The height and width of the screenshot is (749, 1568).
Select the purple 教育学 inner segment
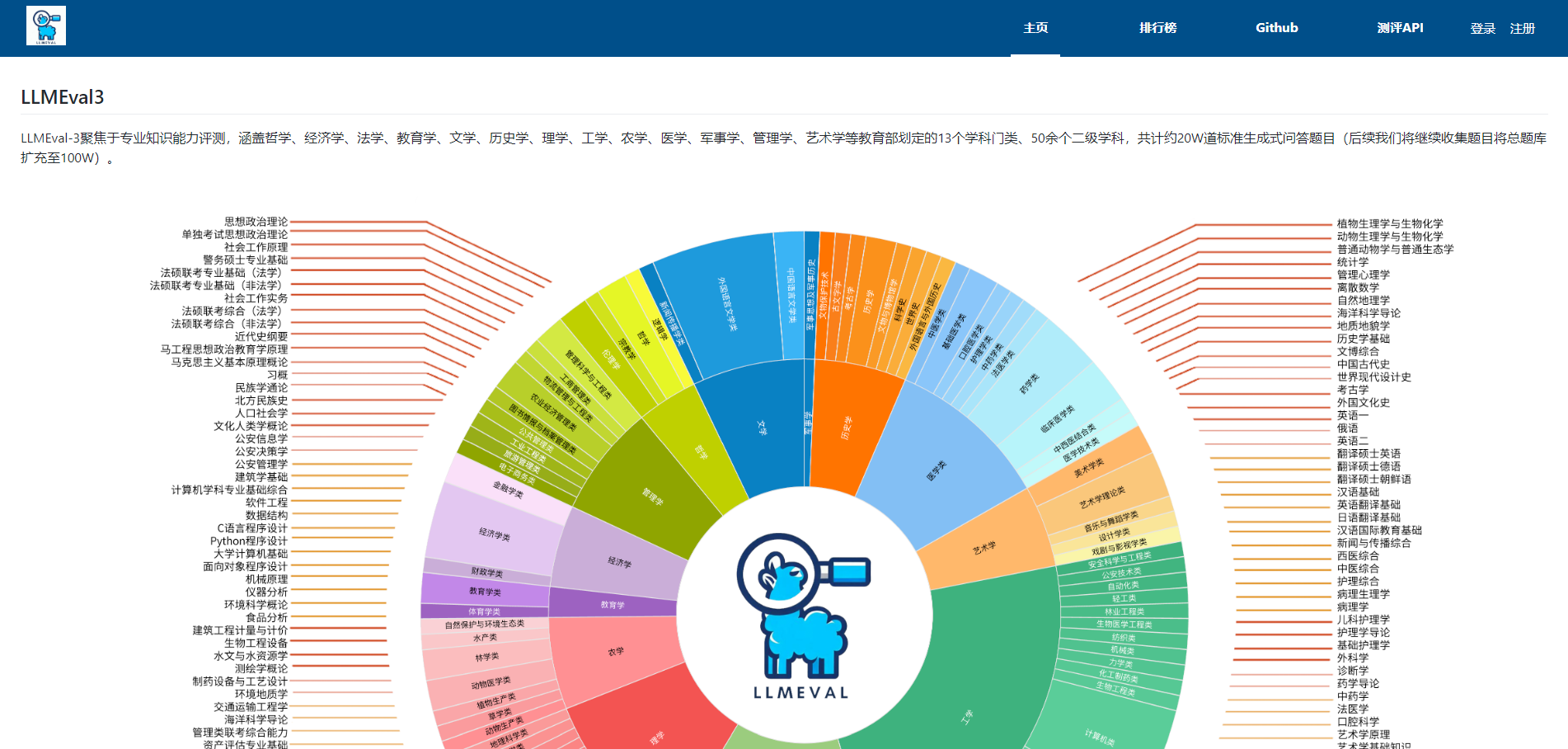point(613,605)
